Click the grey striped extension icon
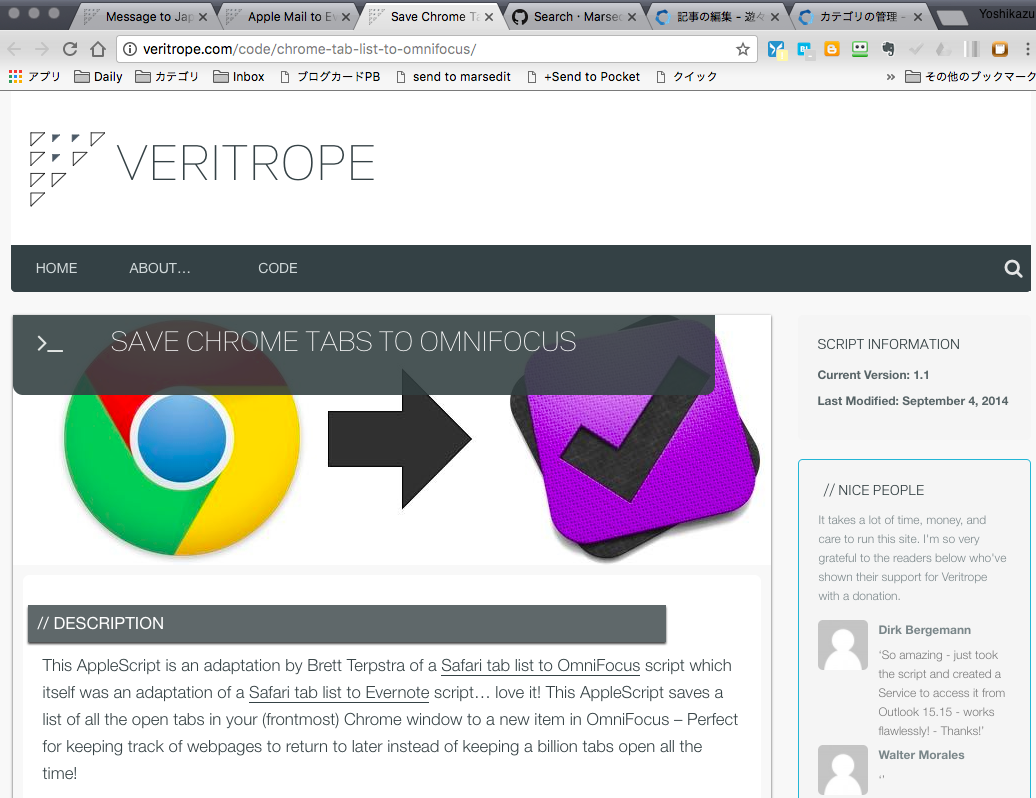 click(x=971, y=49)
